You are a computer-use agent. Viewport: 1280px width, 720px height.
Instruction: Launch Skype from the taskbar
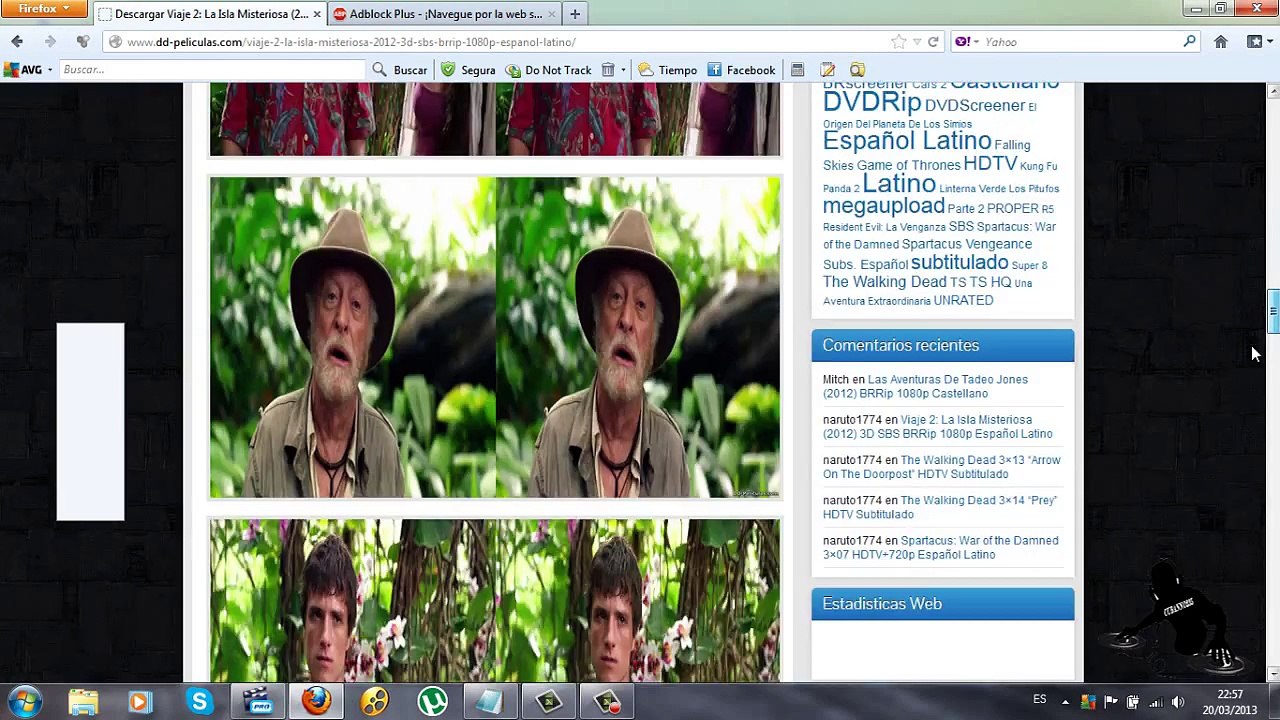199,701
